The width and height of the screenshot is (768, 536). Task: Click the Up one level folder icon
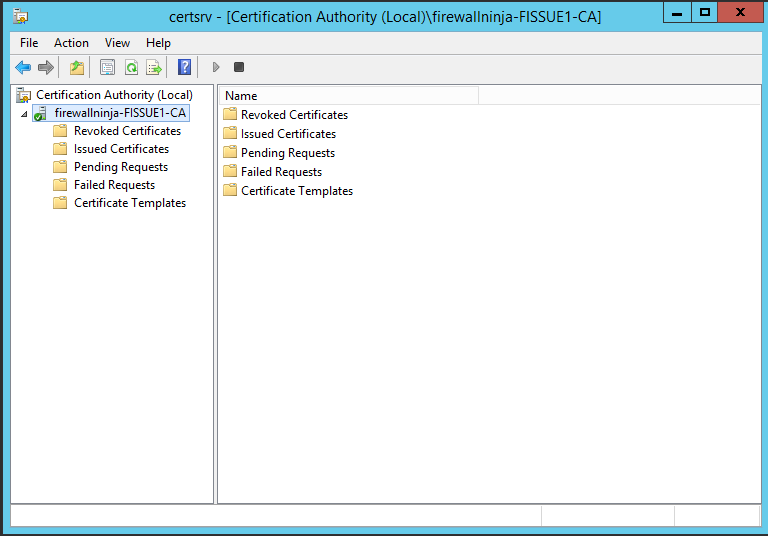coord(77,67)
